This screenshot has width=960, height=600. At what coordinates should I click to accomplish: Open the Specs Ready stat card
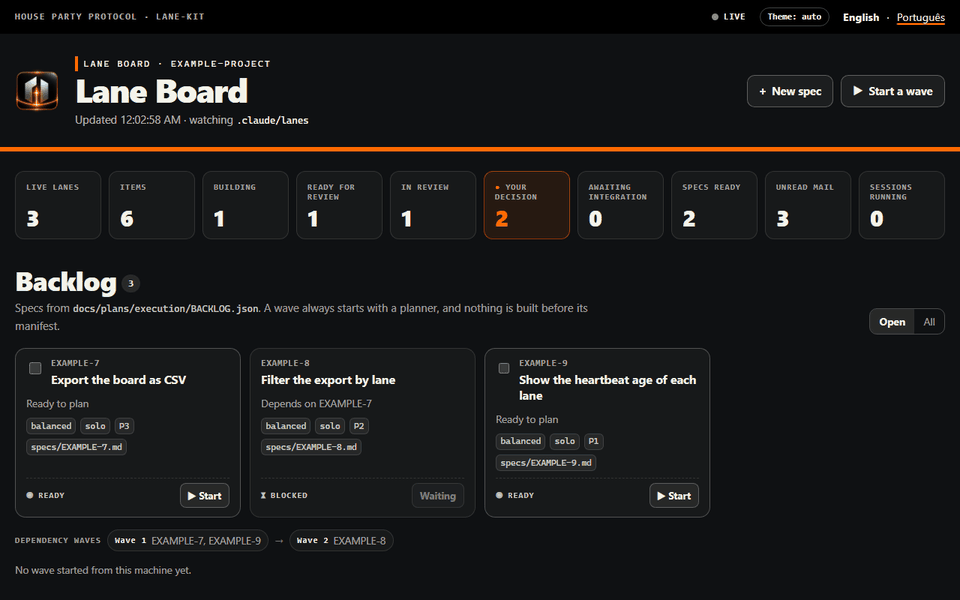coord(714,205)
